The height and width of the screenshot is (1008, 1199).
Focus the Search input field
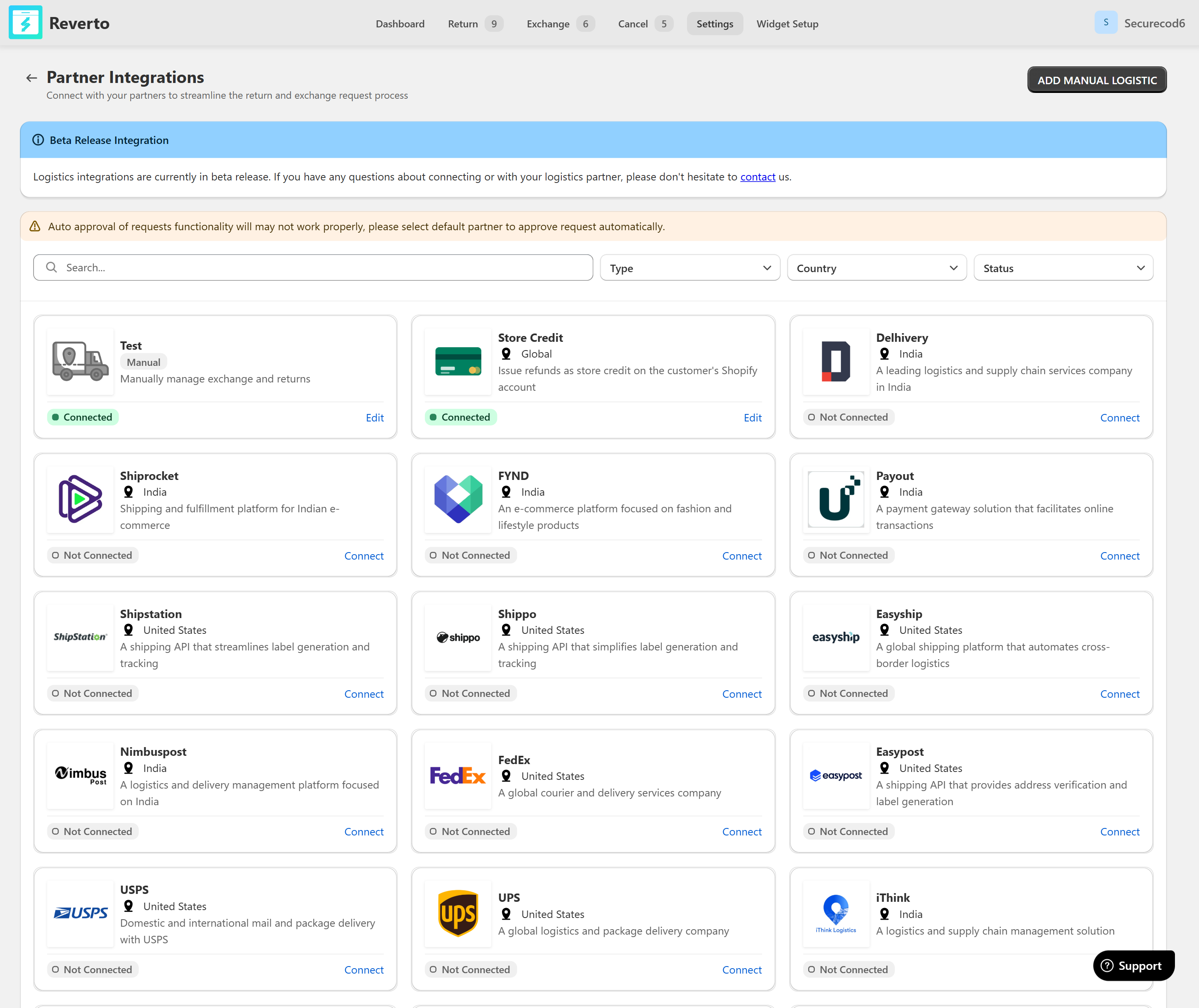(x=312, y=268)
